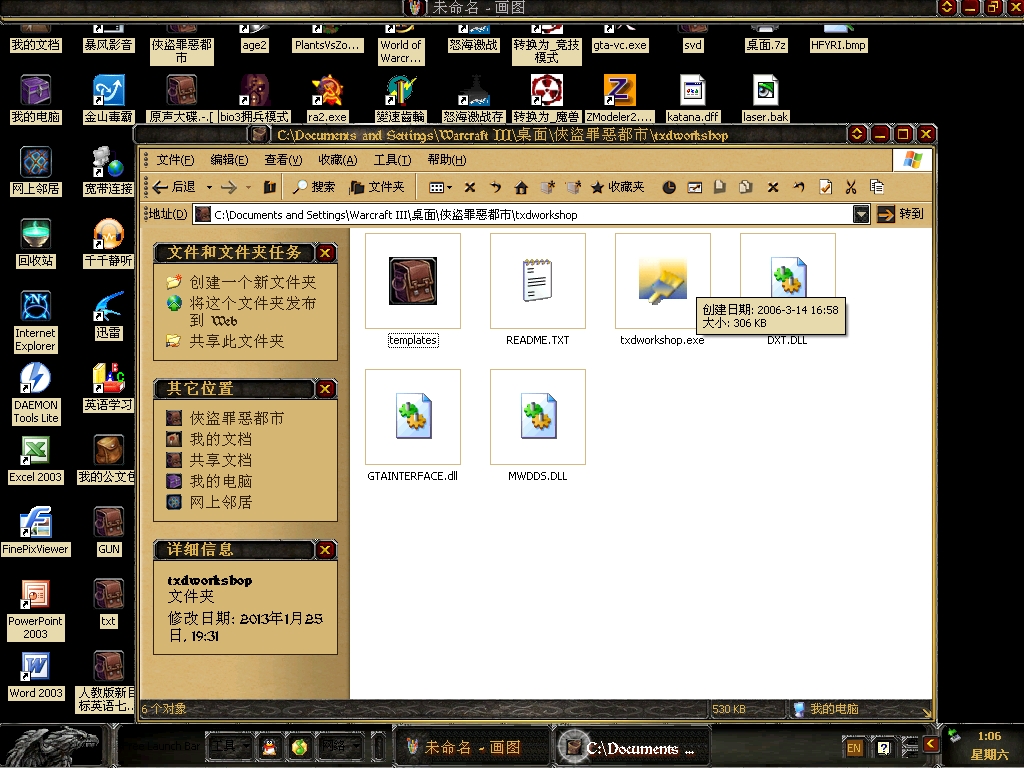Open Favorites (收藏夹) star button
1024x768 pixels.
617,187
